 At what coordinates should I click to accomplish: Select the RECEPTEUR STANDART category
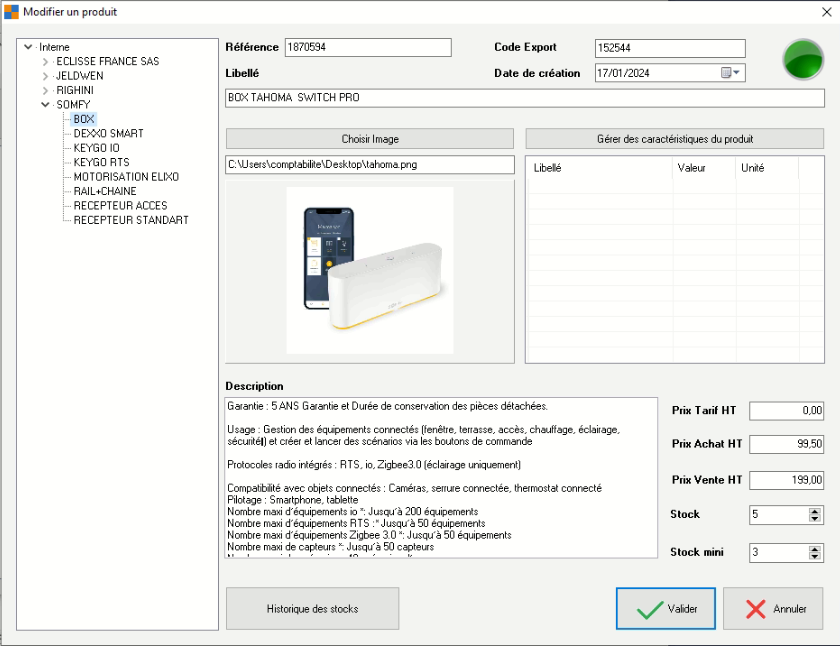[131, 220]
